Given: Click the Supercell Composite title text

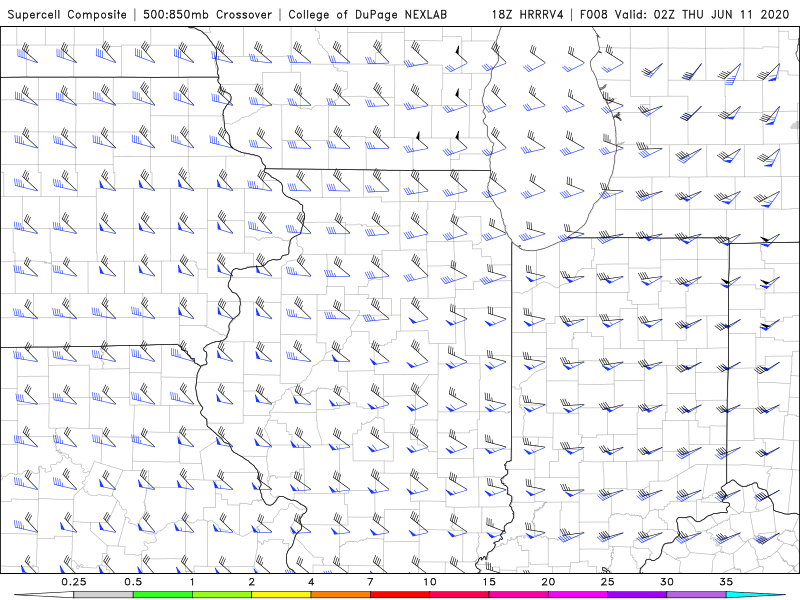Looking at the screenshot, I should coord(67,14).
